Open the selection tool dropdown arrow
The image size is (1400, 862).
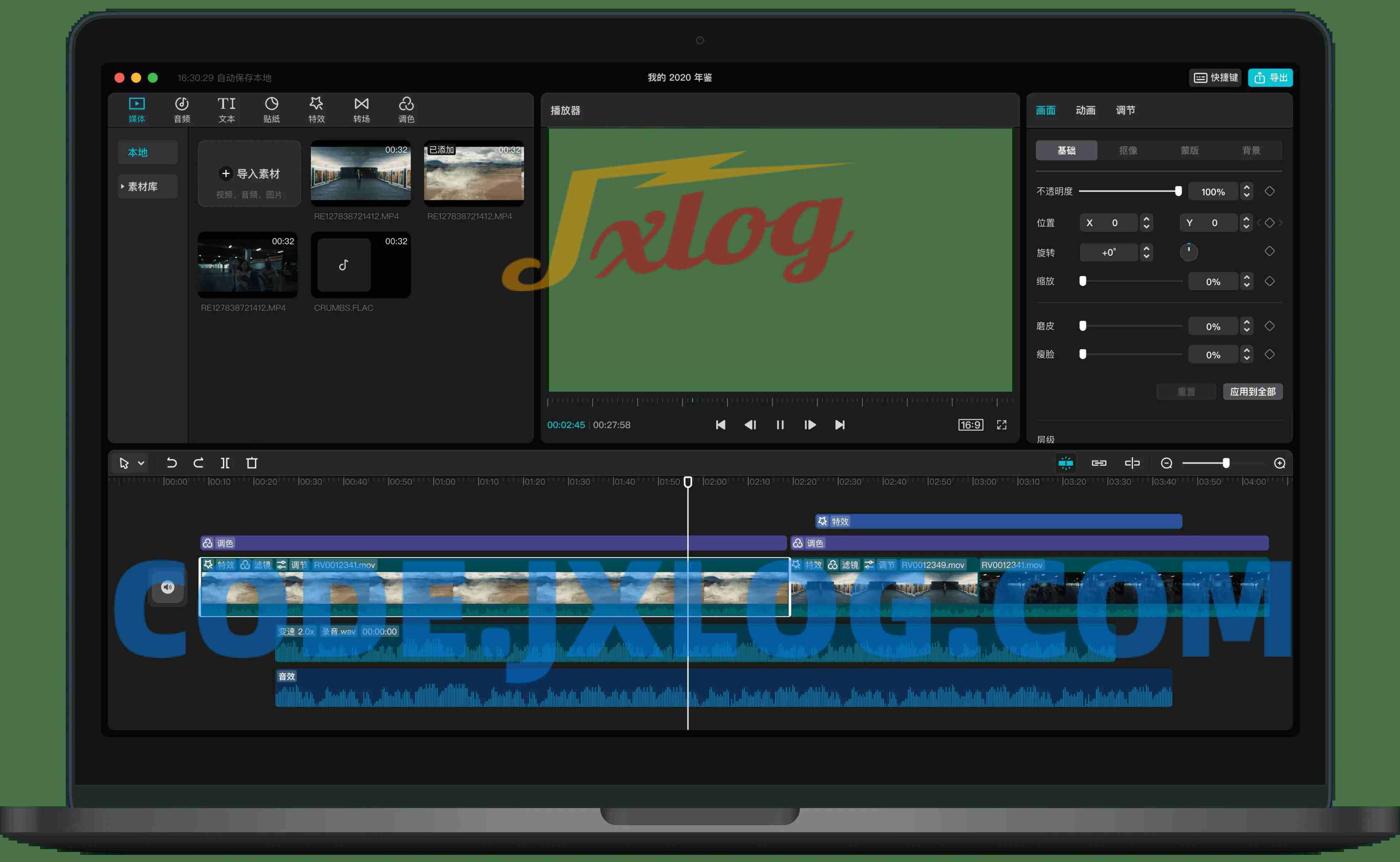141,463
